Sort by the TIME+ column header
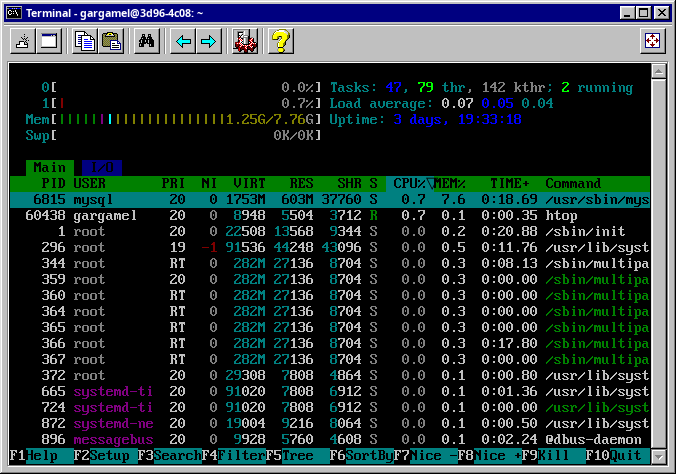676x474 pixels. 510,183
